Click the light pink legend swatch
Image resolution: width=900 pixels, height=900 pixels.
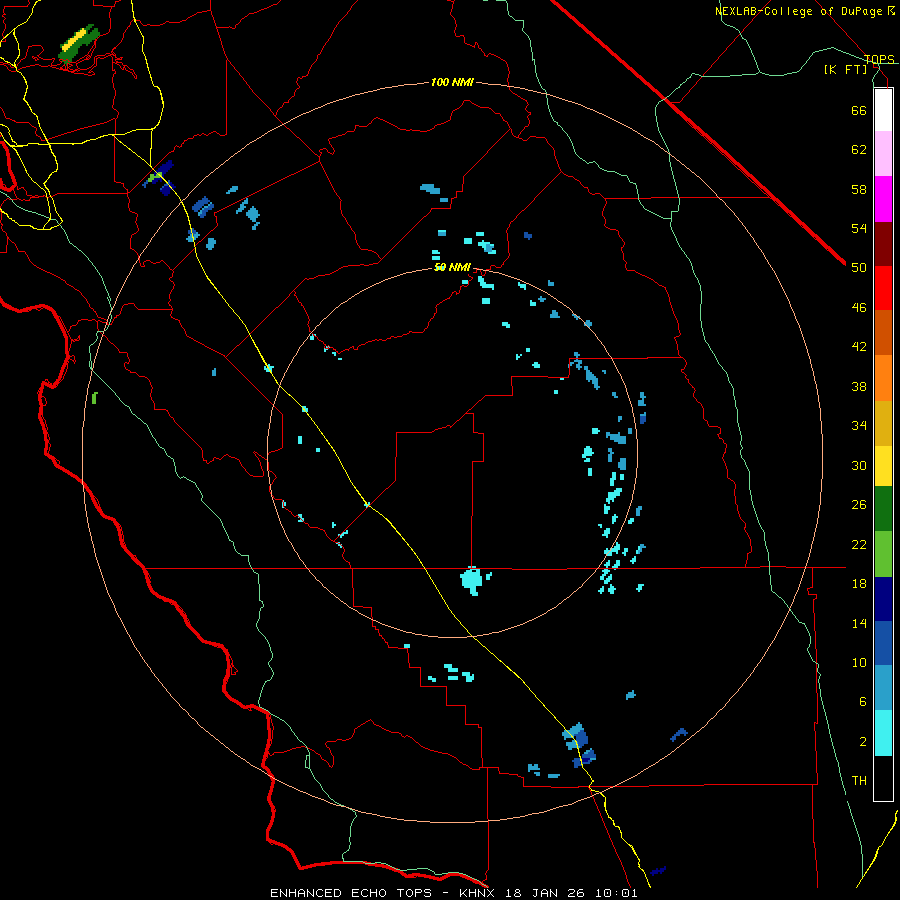(x=883, y=153)
